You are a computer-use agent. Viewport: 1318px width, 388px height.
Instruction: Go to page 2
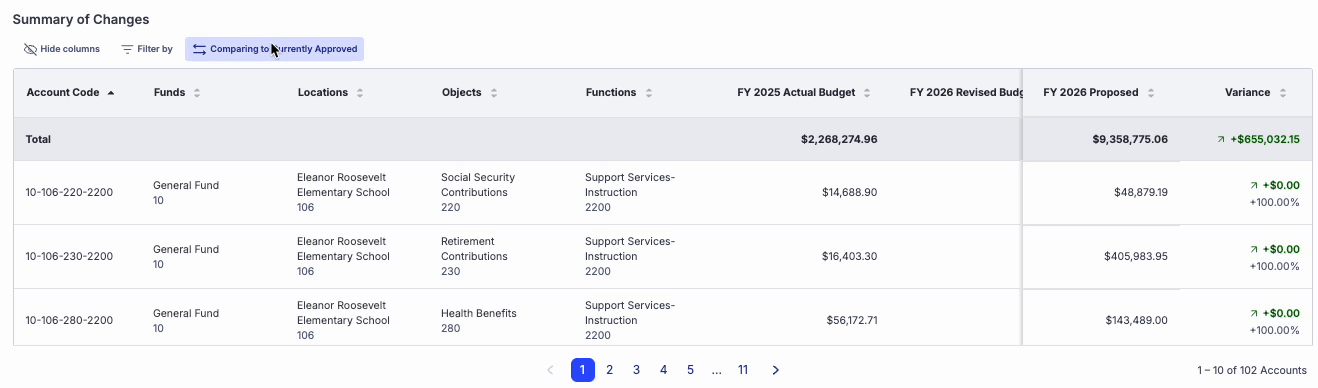coord(609,370)
